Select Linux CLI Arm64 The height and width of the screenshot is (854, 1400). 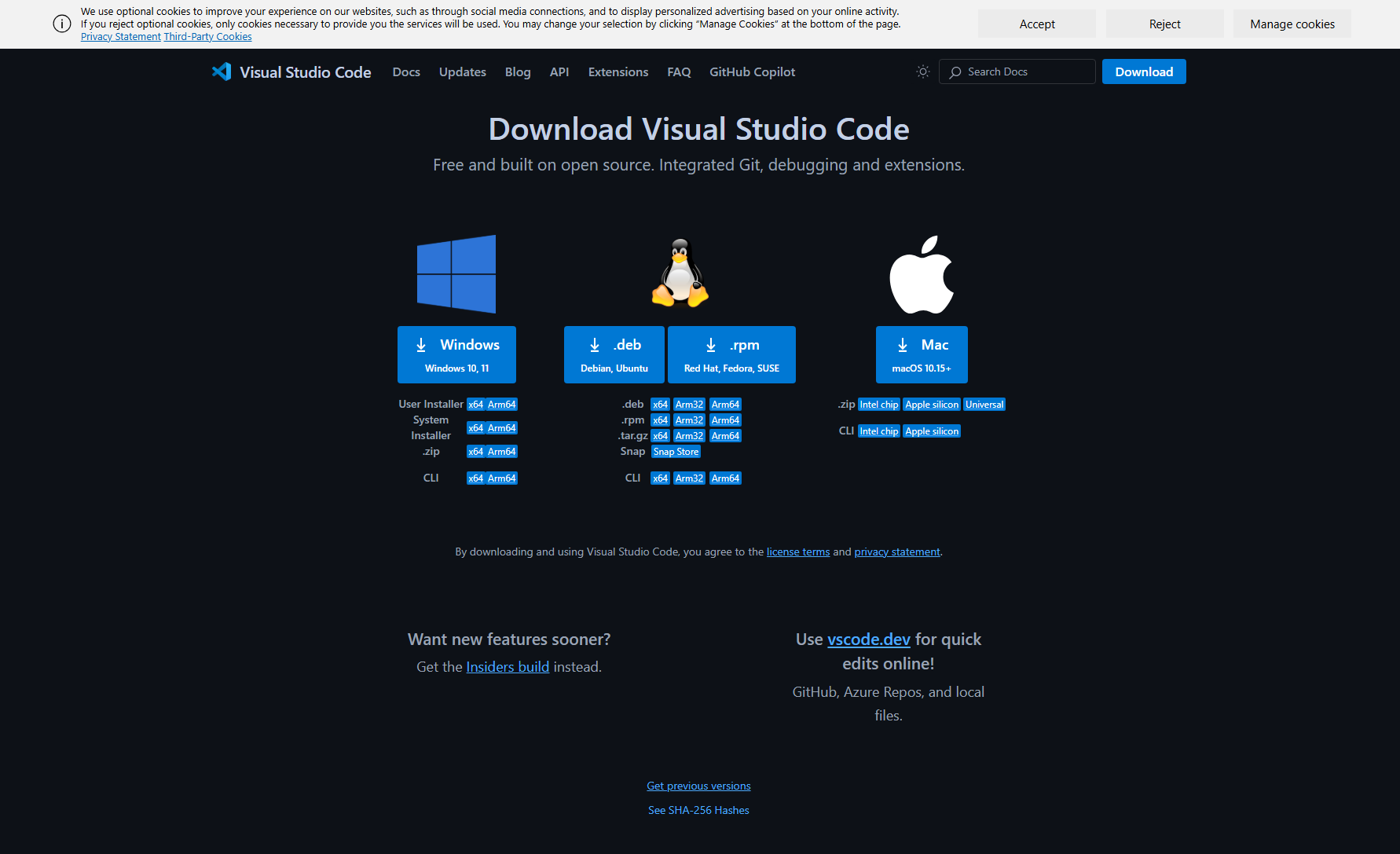(x=725, y=478)
